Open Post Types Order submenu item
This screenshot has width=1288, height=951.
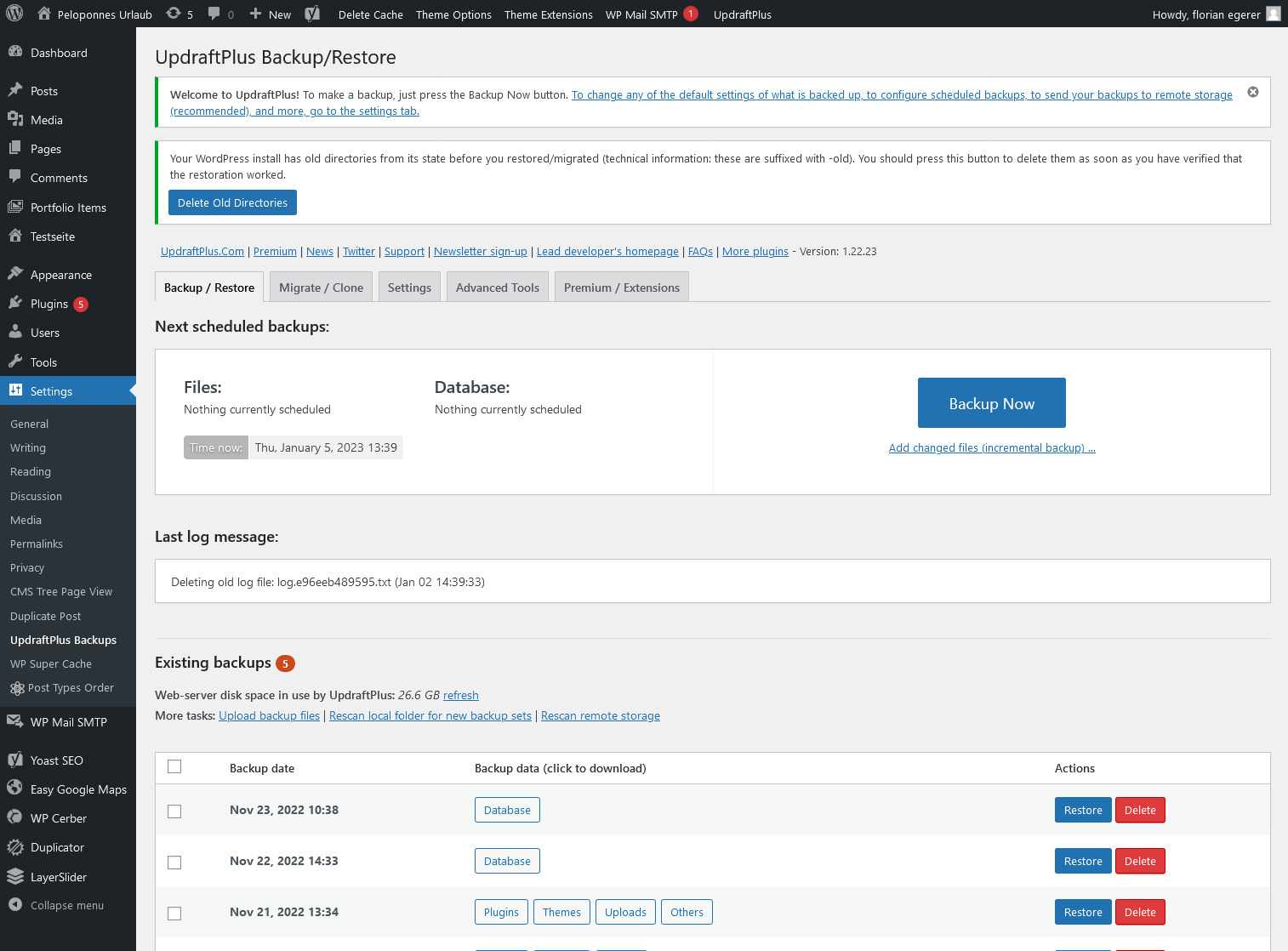click(68, 688)
